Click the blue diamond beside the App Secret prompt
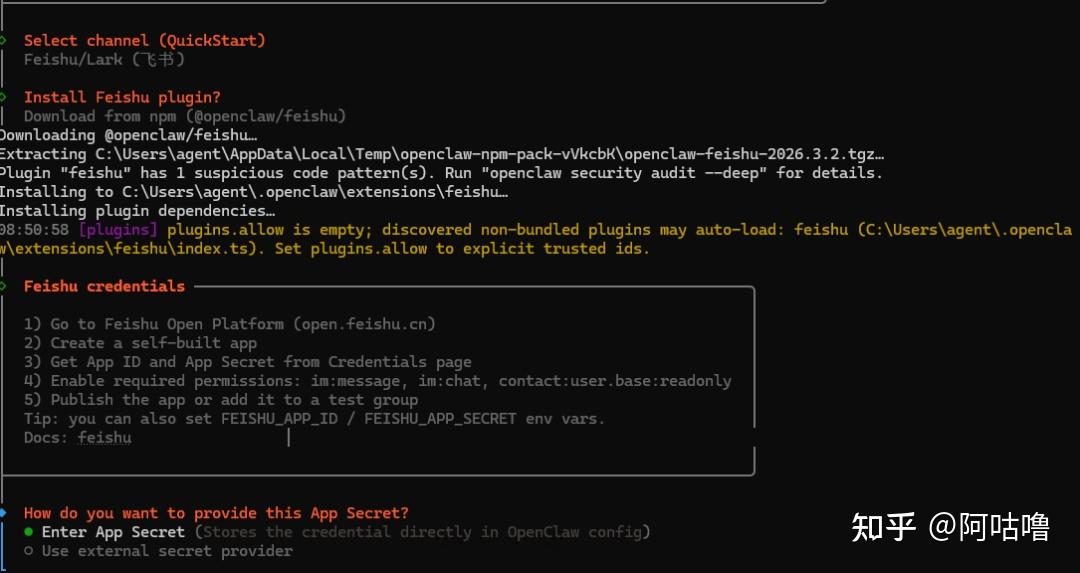1080x573 pixels. click(3, 513)
